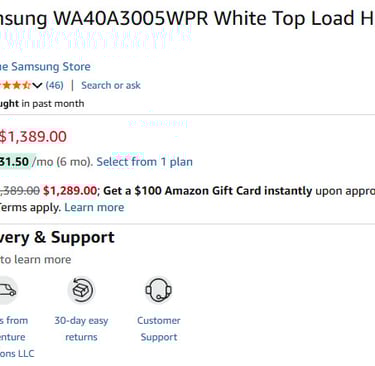The height and width of the screenshot is (366, 375).
Task: Click the Customer Support headset icon
Action: [x=159, y=290]
